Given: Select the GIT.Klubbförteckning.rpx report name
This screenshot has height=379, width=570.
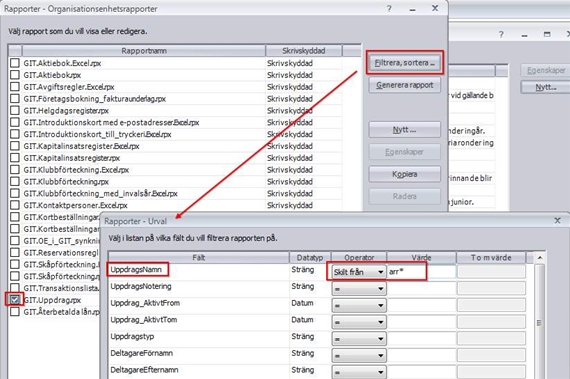Looking at the screenshot, I should tap(66, 181).
